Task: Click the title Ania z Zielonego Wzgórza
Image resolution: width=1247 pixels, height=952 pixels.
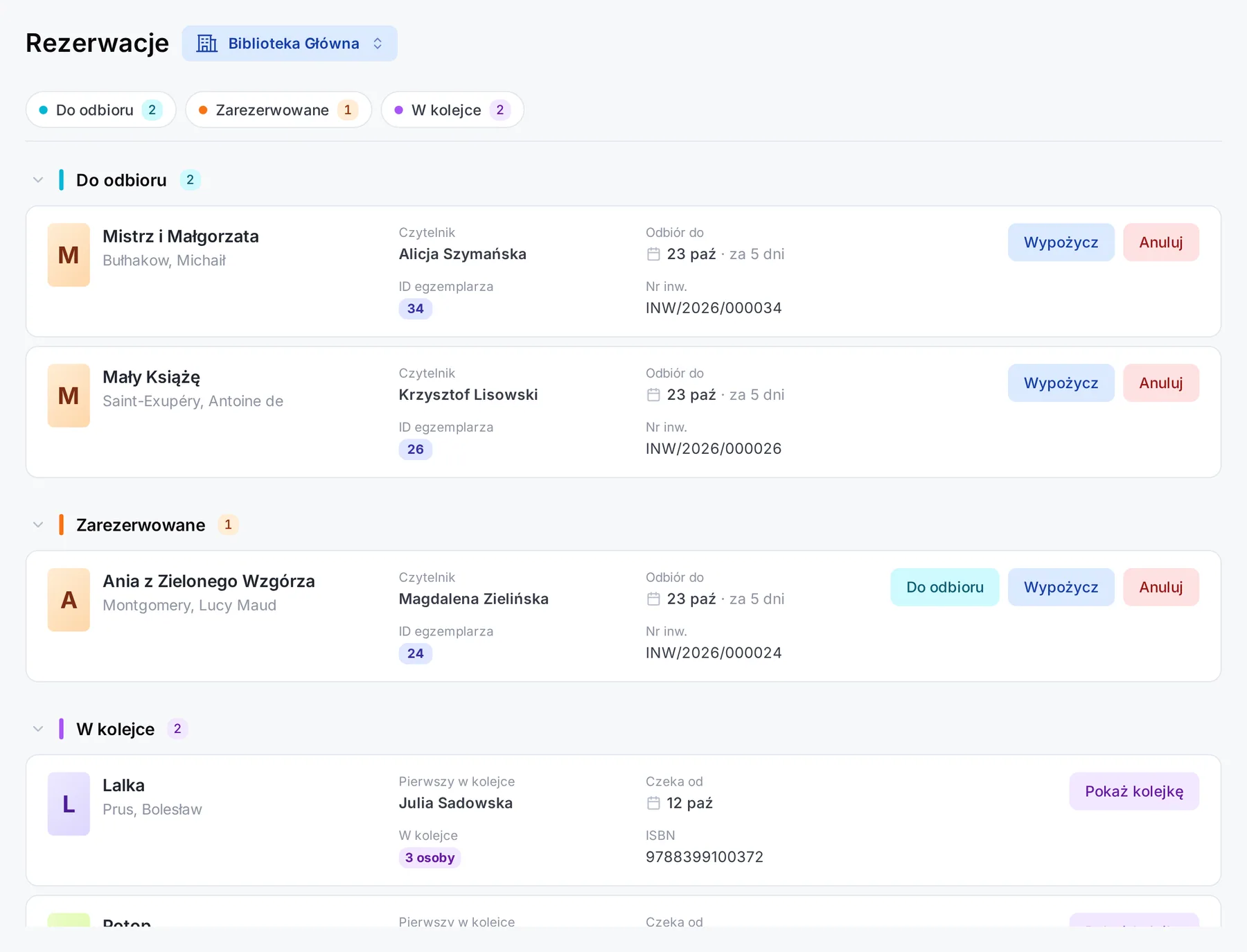Action: pos(209,581)
